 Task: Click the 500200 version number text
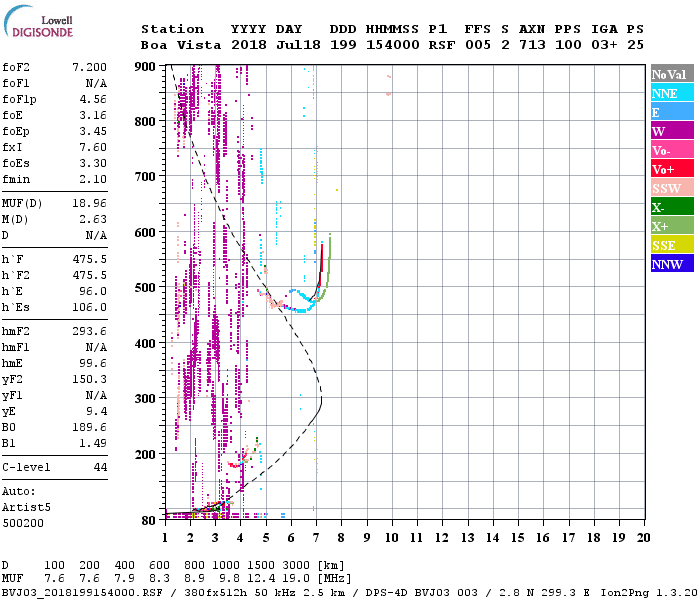23,523
